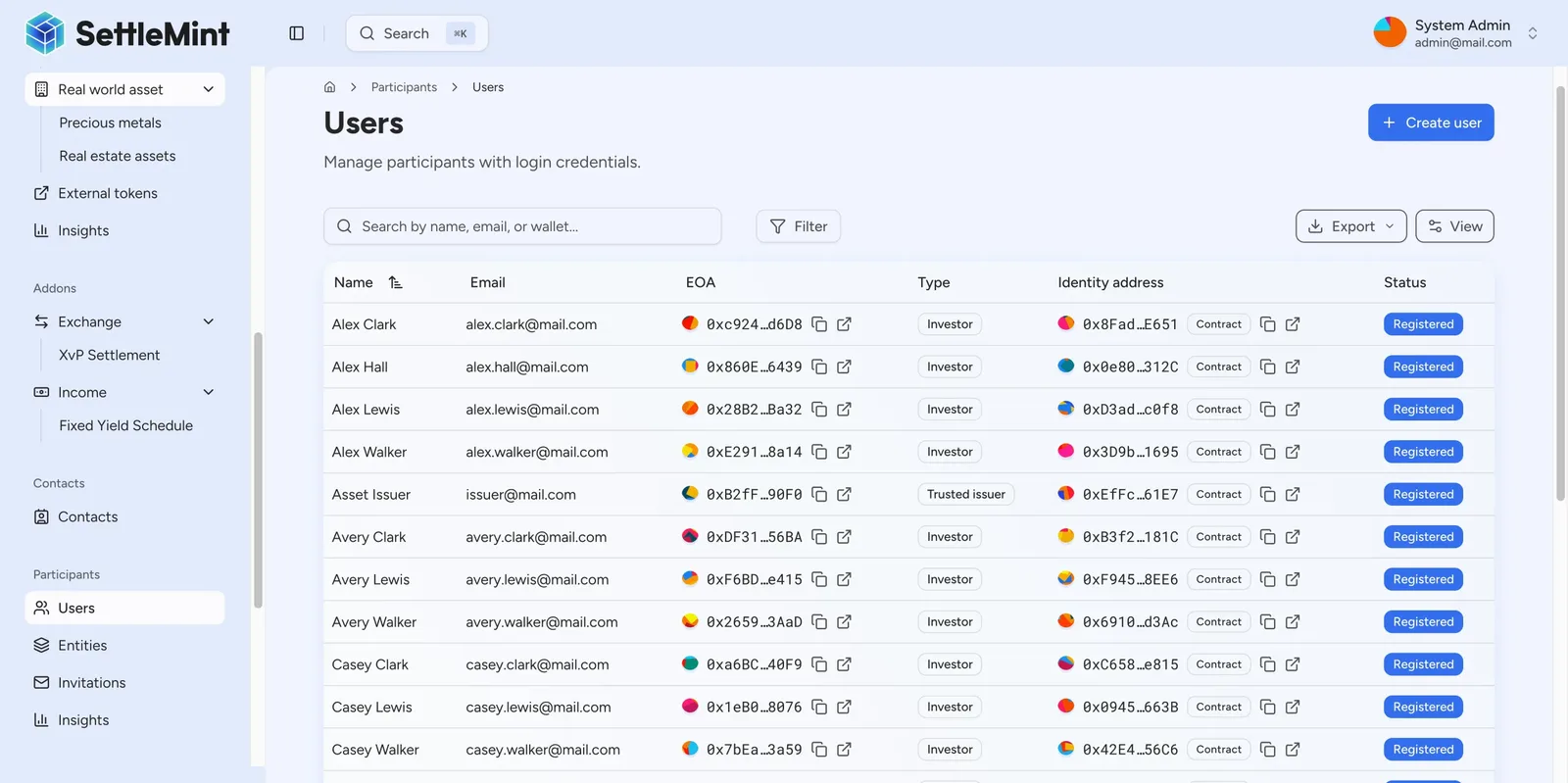
Task: Open Precious metals in sidebar
Action: pyautogui.click(x=110, y=122)
